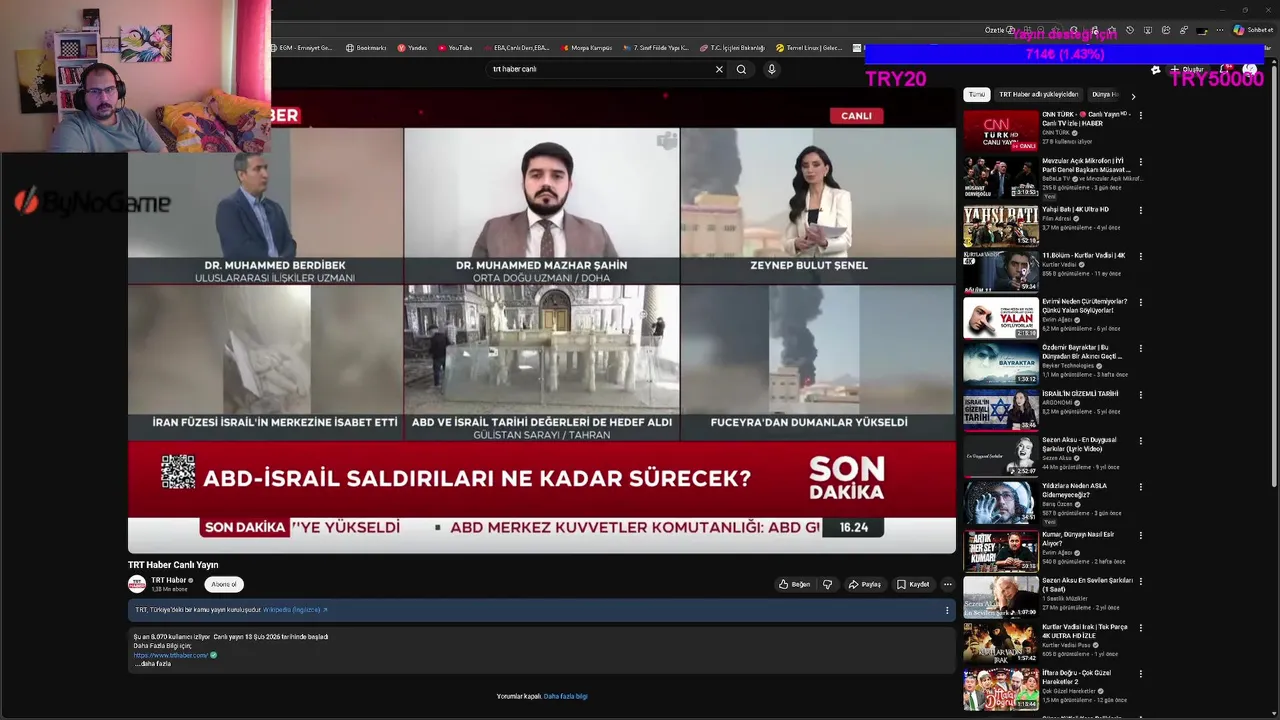Open the Sohbet et browser assistant button
Image resolution: width=1280 pixels, height=720 pixels.
pos(1253,30)
